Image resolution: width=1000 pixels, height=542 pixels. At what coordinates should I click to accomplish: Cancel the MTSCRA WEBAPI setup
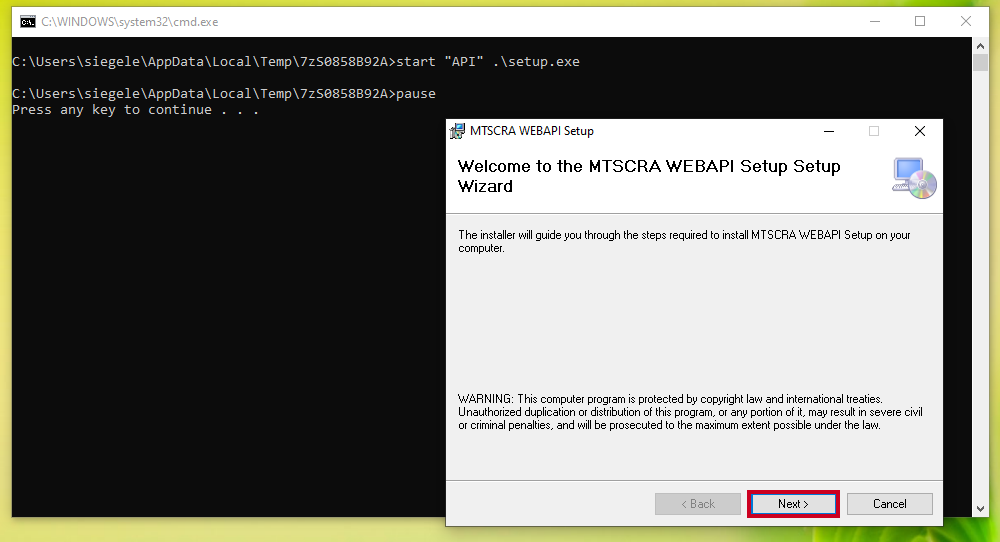pos(890,504)
